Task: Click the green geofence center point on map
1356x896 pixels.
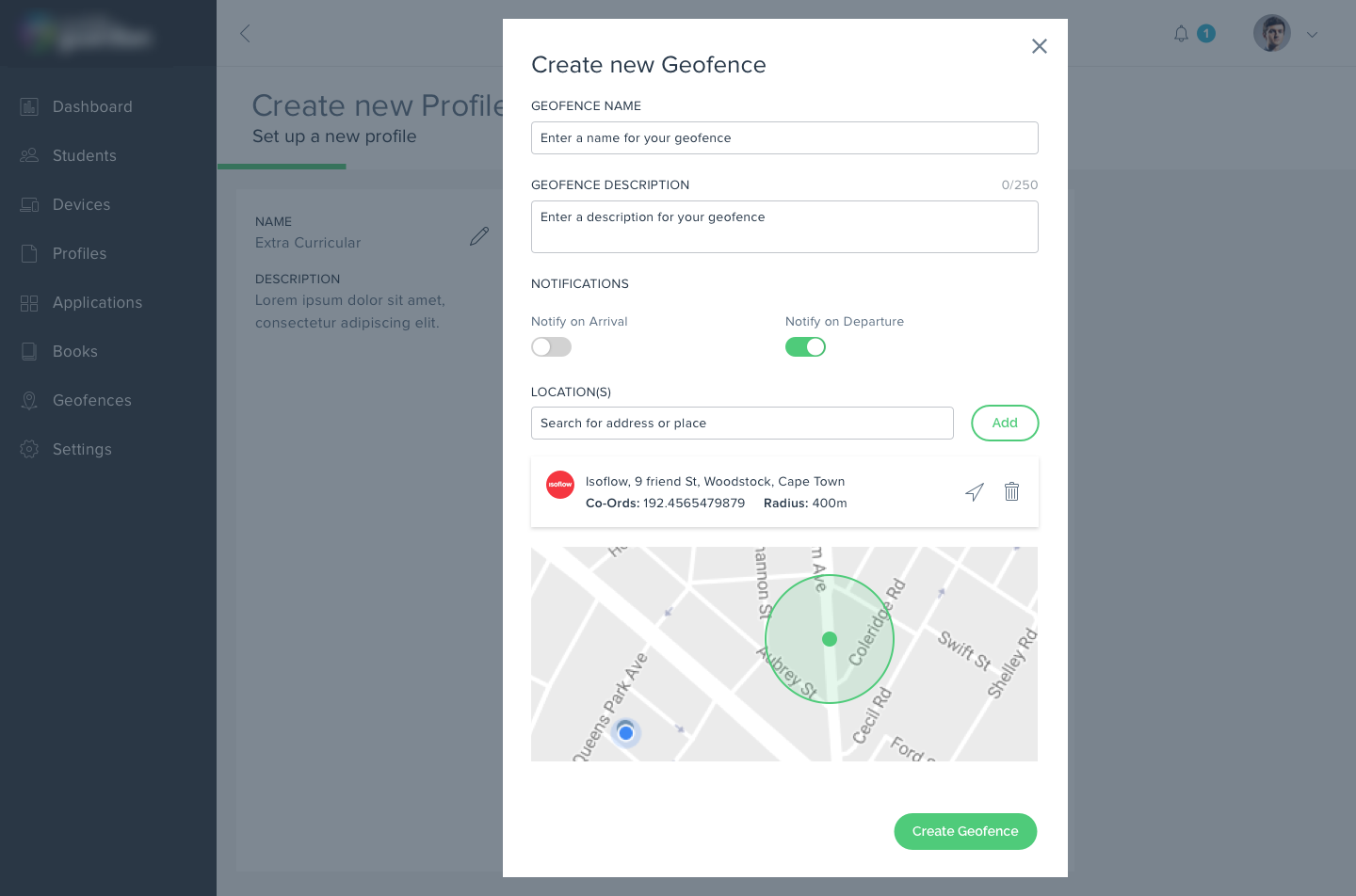Action: tap(830, 639)
